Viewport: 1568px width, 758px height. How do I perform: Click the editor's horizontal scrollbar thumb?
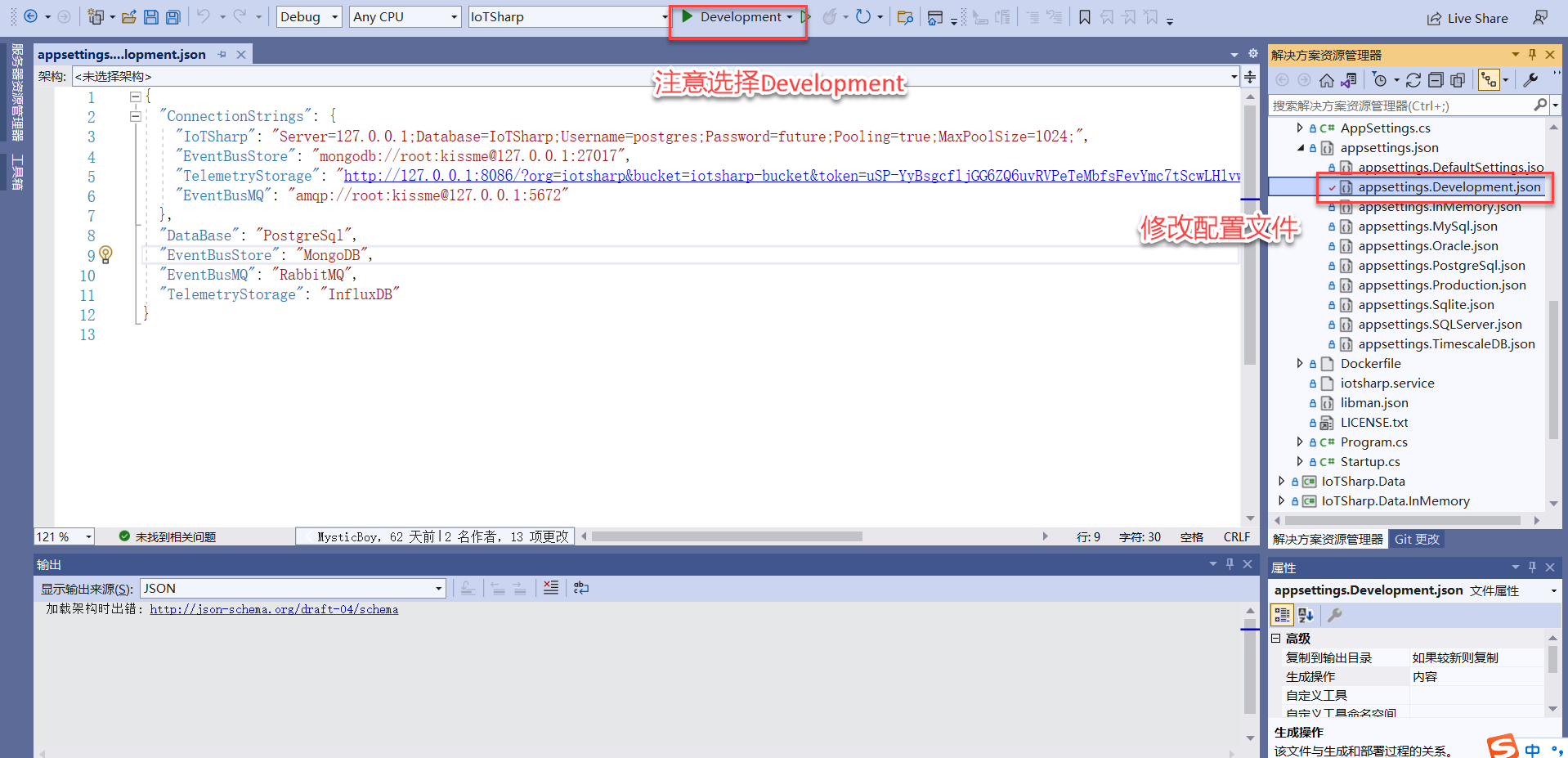(x=726, y=537)
